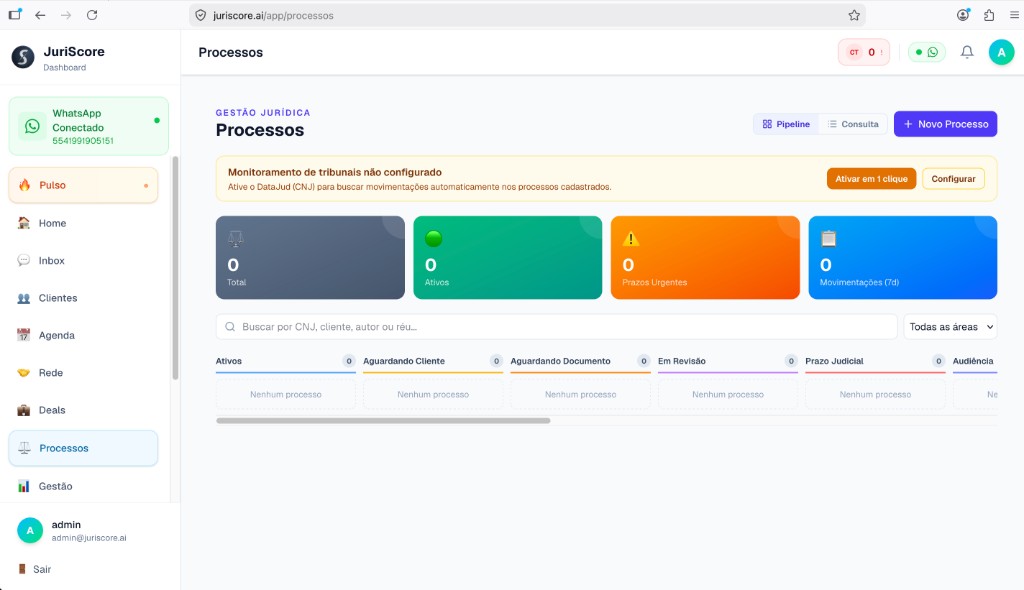Viewport: 1024px width, 590px height.
Task: Go back using the browser back arrow
Action: (40, 15)
